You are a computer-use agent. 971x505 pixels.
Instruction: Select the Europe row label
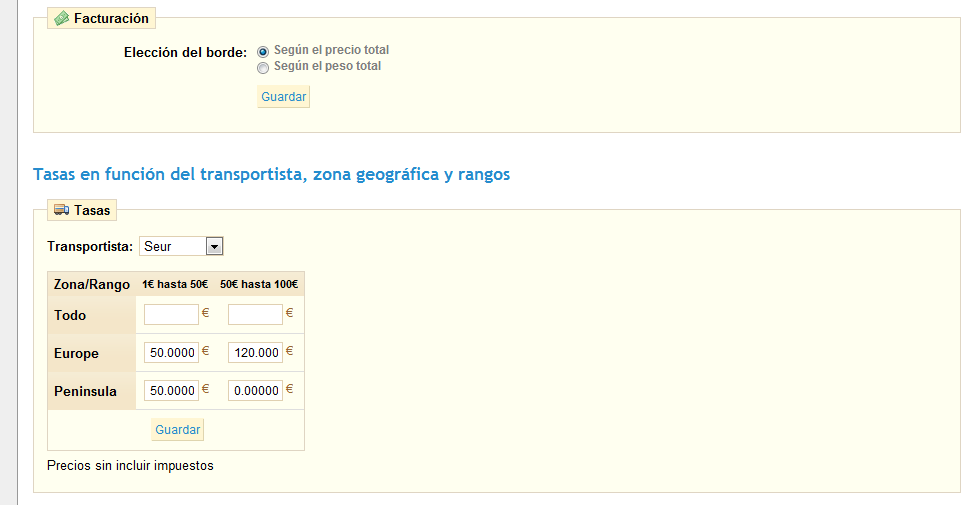tap(76, 353)
